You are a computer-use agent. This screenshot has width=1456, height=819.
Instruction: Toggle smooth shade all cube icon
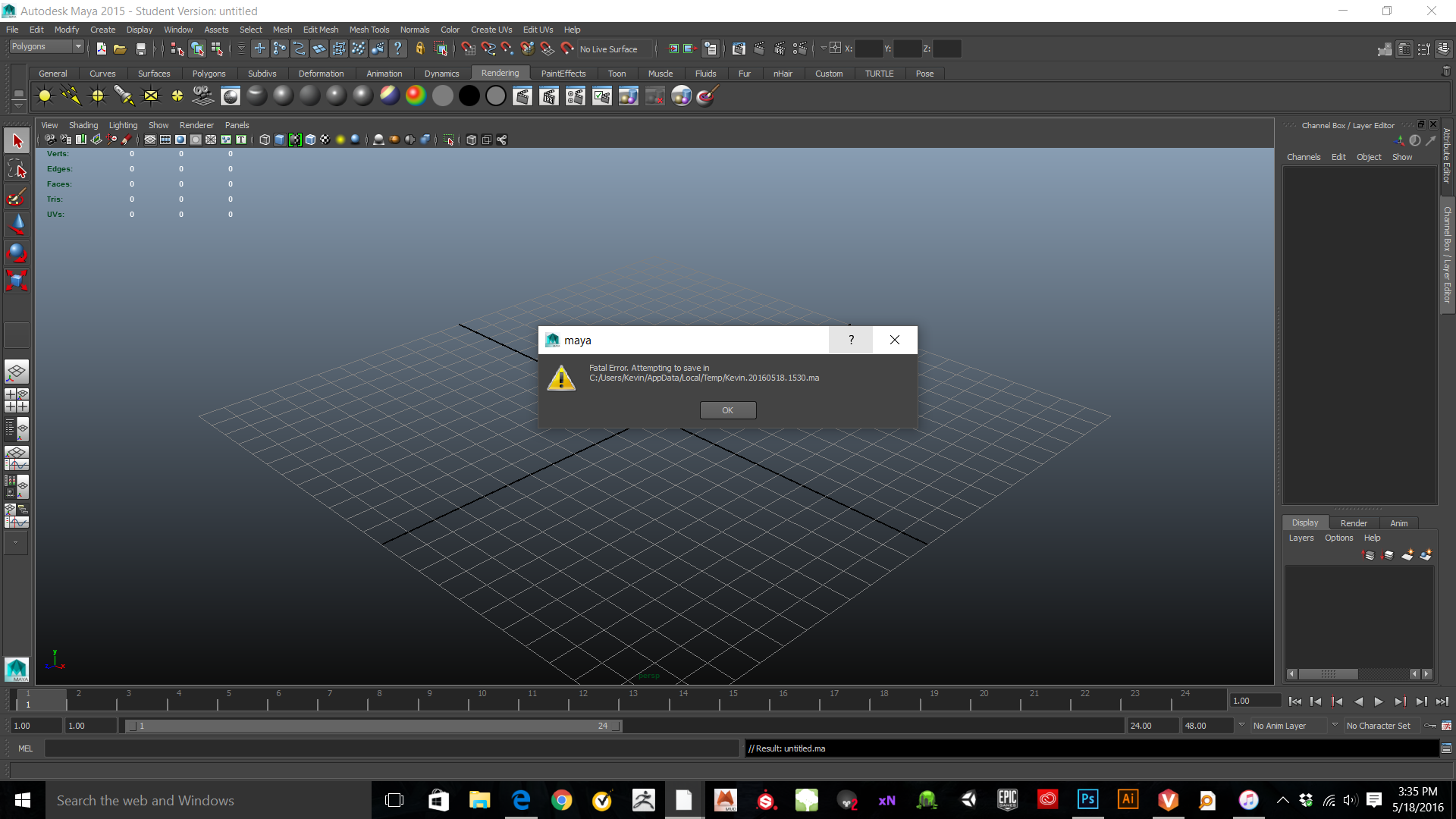coord(280,140)
